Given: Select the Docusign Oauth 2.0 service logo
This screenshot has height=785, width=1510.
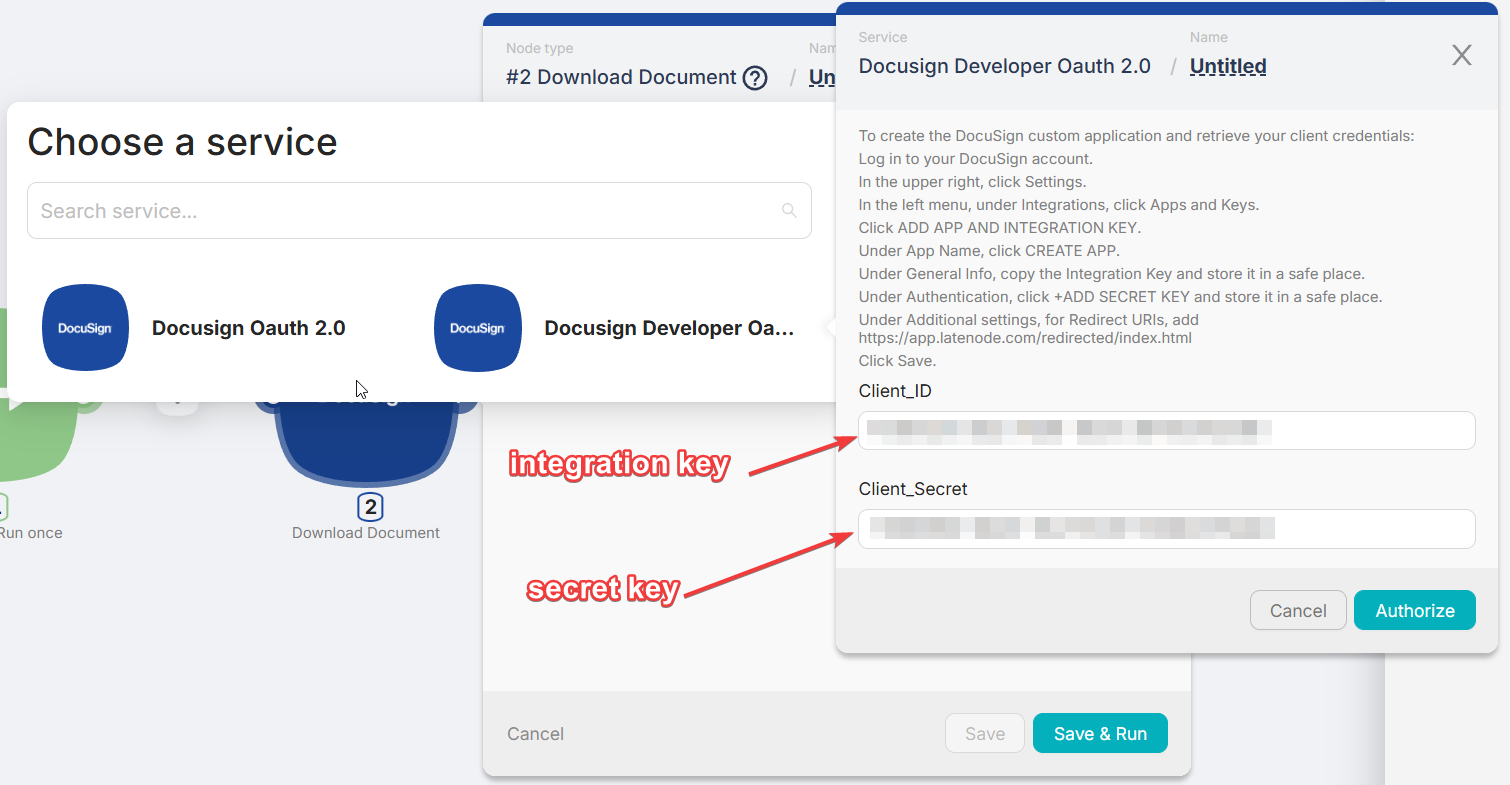Looking at the screenshot, I should (85, 328).
